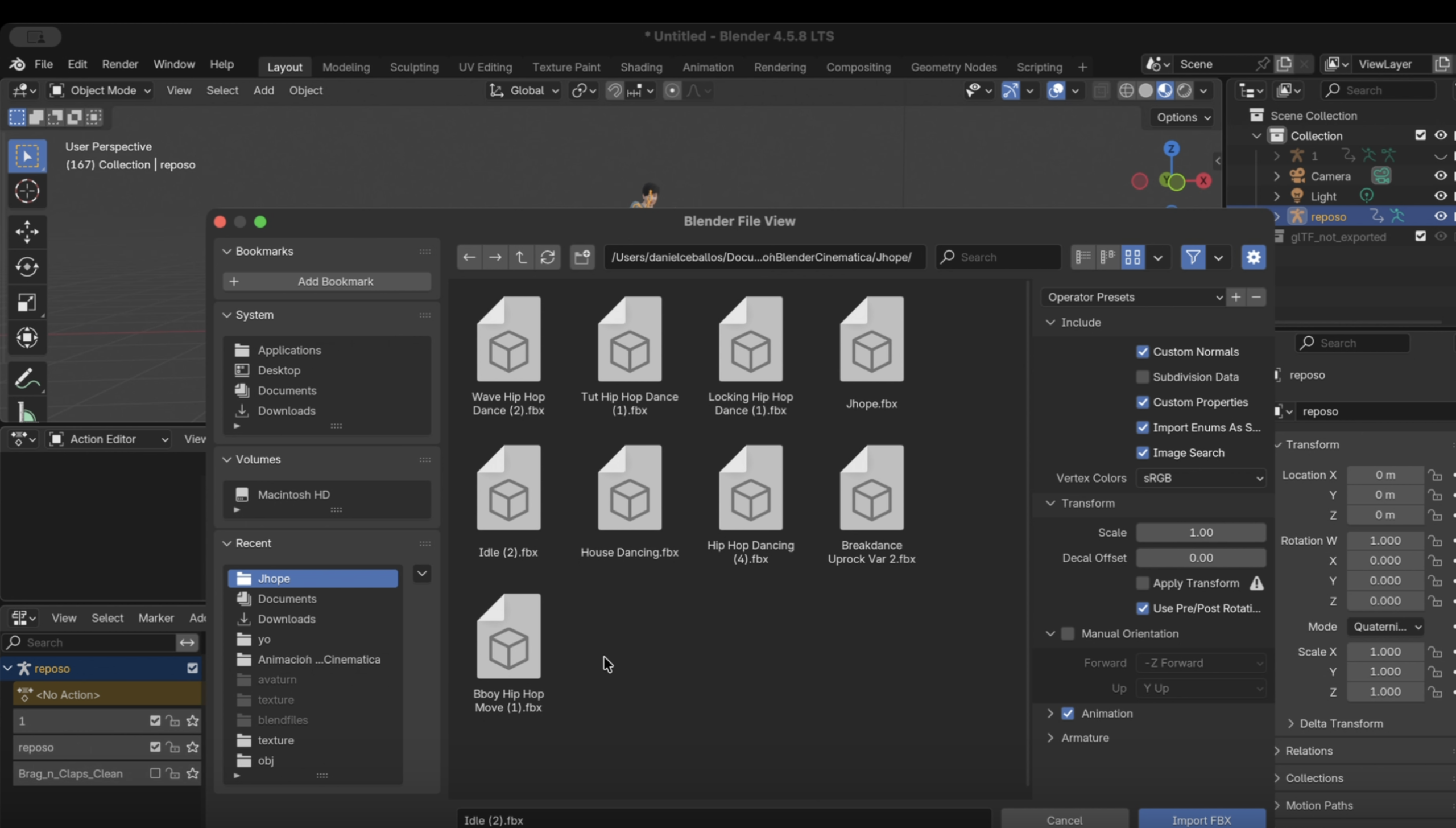
Task: Click the Annotate pencil tool
Action: pyautogui.click(x=27, y=379)
